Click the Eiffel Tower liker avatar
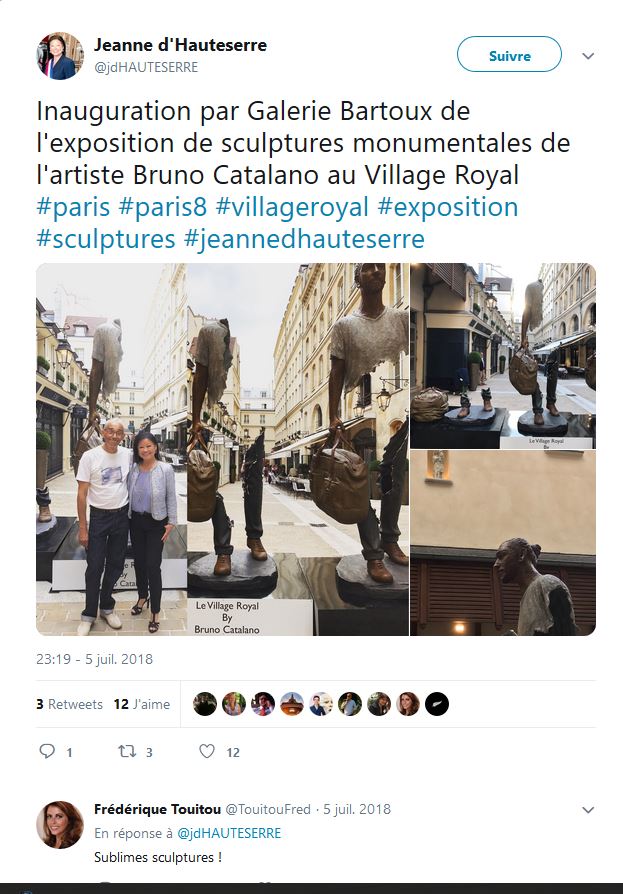The image size is (623, 894). point(292,704)
